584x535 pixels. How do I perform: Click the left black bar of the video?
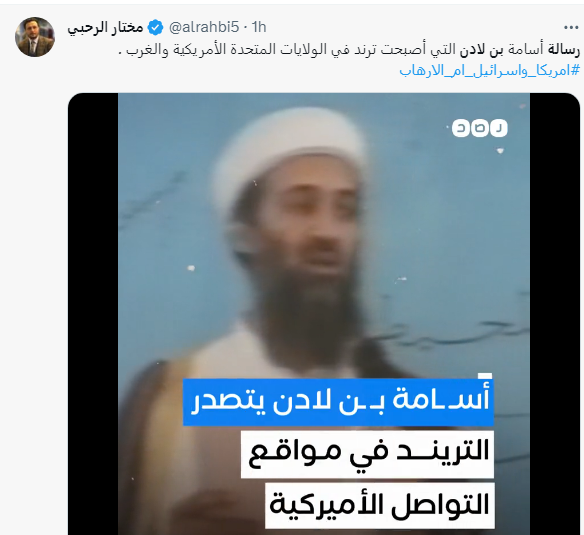coord(93,314)
